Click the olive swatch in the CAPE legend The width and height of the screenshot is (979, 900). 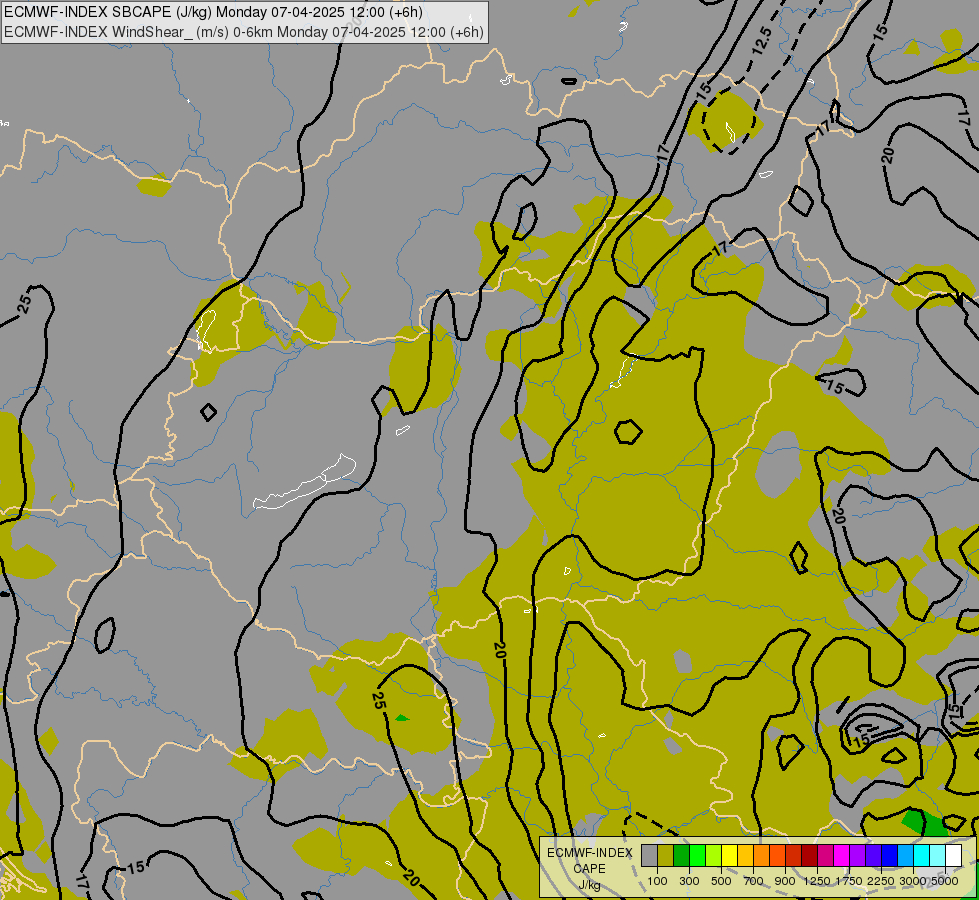666,855
